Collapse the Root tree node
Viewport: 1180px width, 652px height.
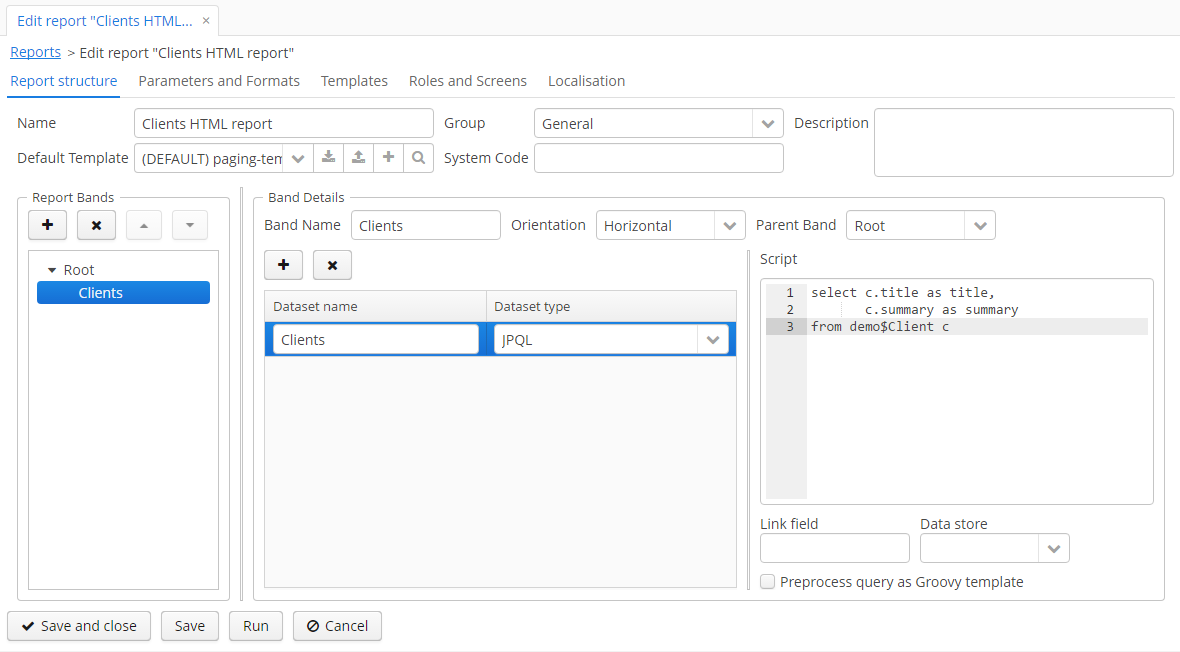click(51, 270)
